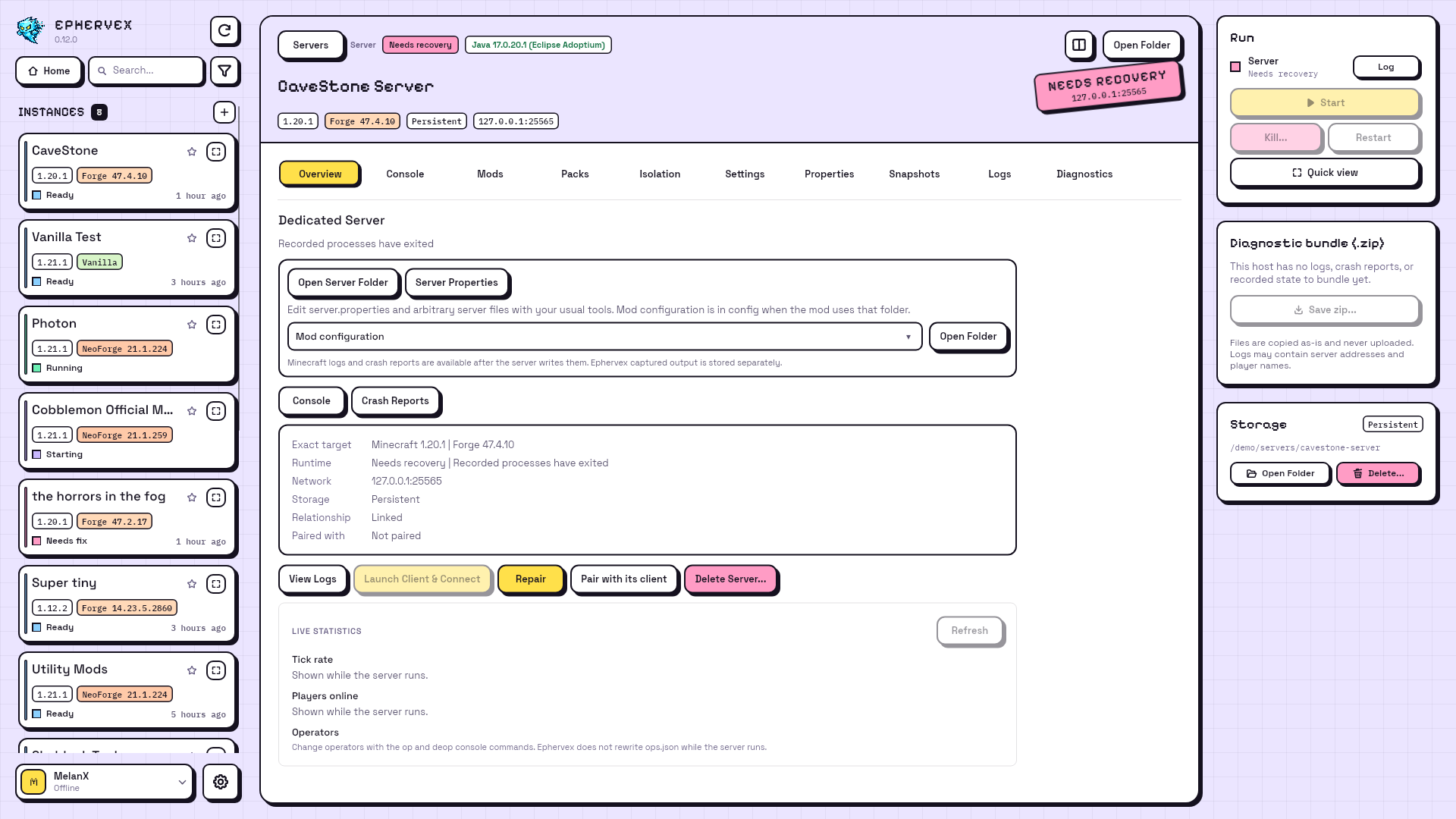
Task: Toggle favorite star on Utility Mods
Action: click(192, 670)
